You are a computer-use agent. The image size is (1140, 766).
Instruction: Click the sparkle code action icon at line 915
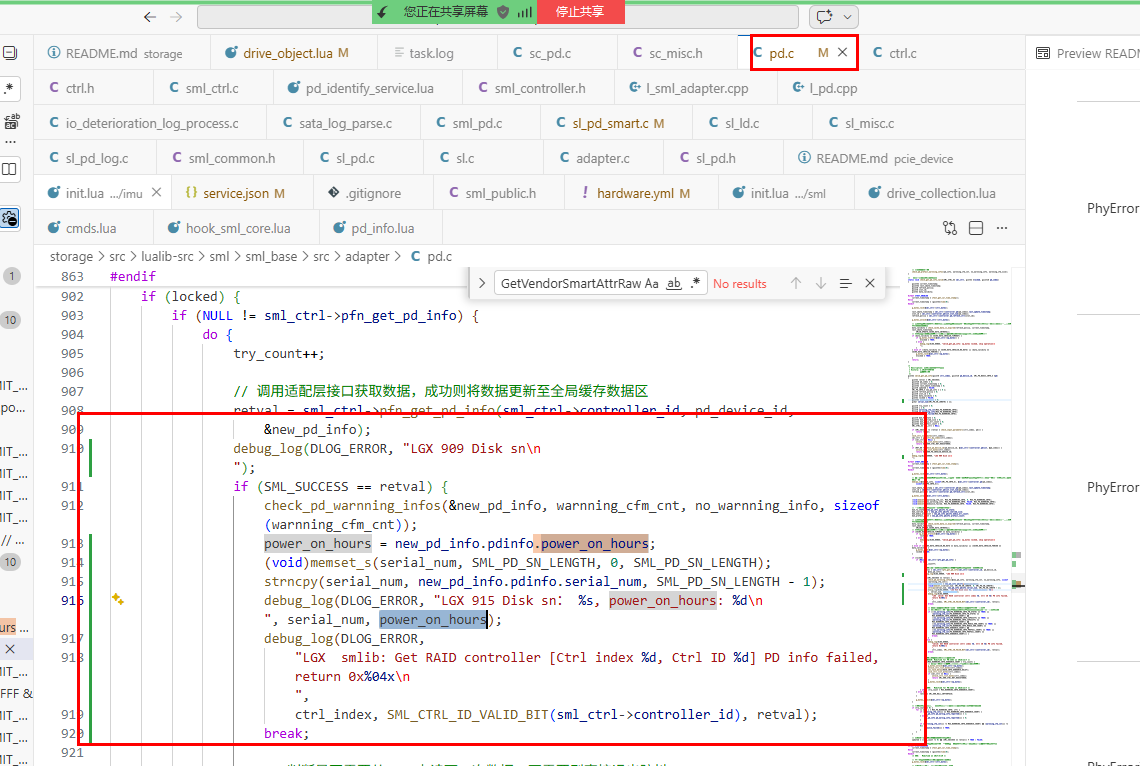tap(117, 600)
